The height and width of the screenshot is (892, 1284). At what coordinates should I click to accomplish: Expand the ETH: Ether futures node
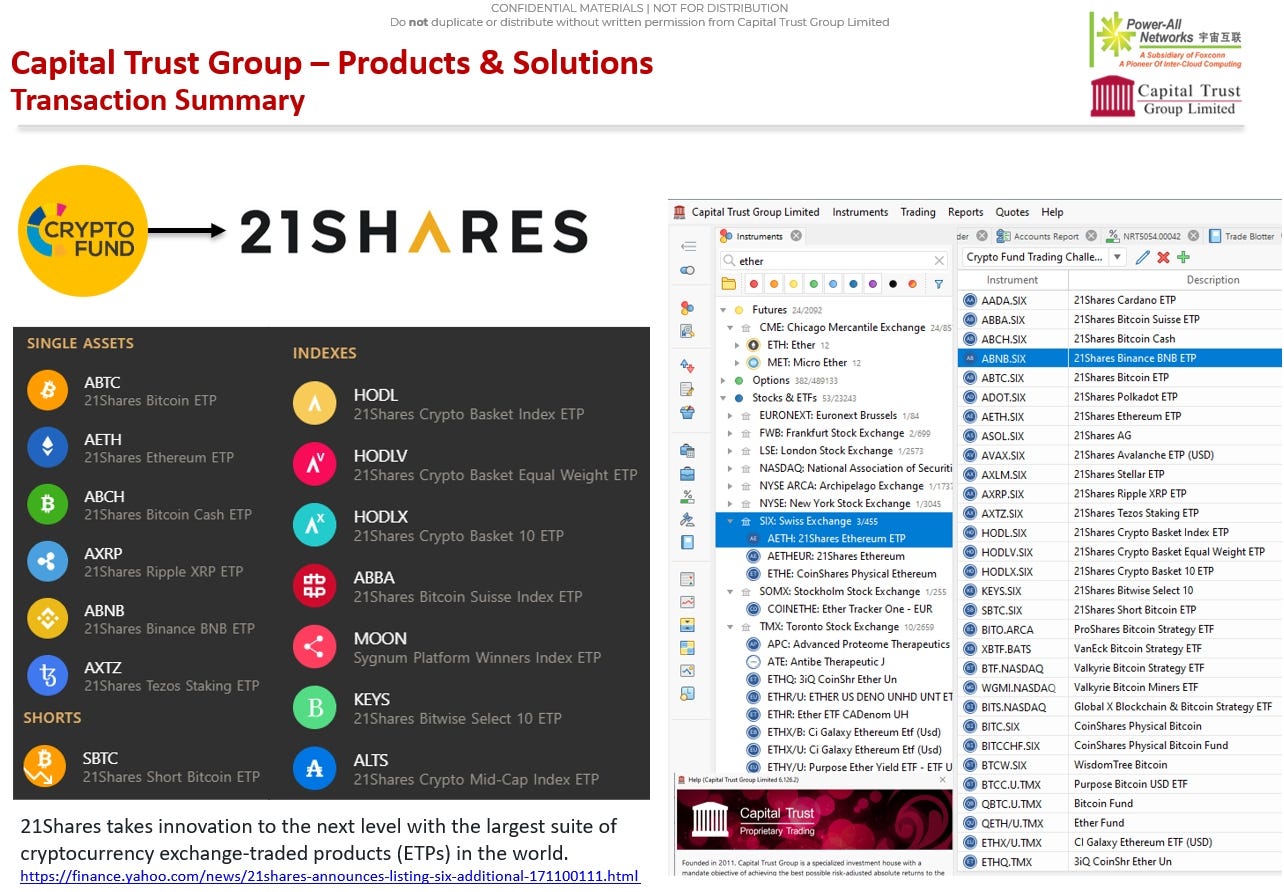[x=738, y=345]
